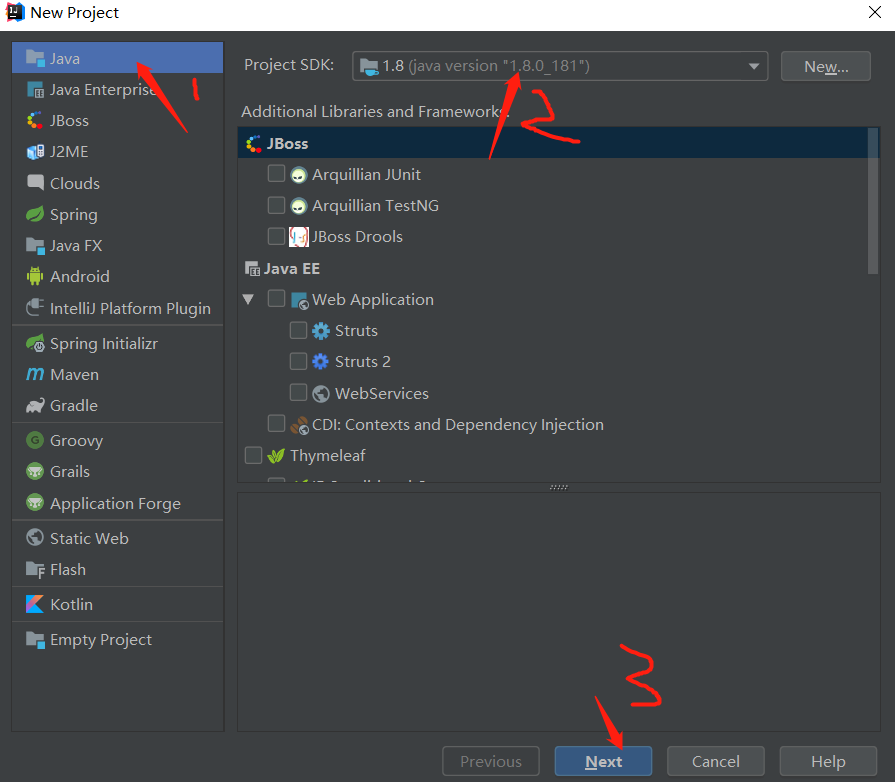Click the "1.8" SDK version text
Image resolution: width=895 pixels, height=782 pixels.
pos(393,66)
